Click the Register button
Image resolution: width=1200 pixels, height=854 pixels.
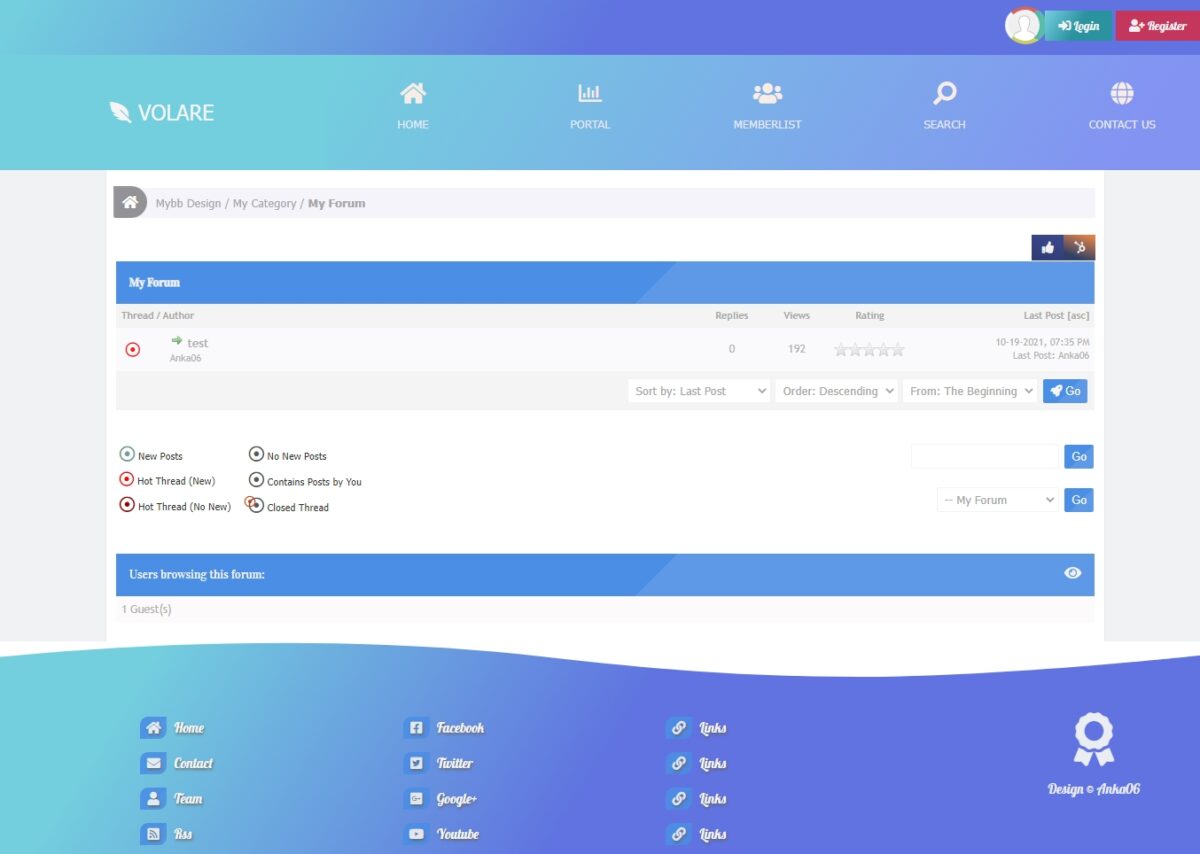coord(1157,25)
